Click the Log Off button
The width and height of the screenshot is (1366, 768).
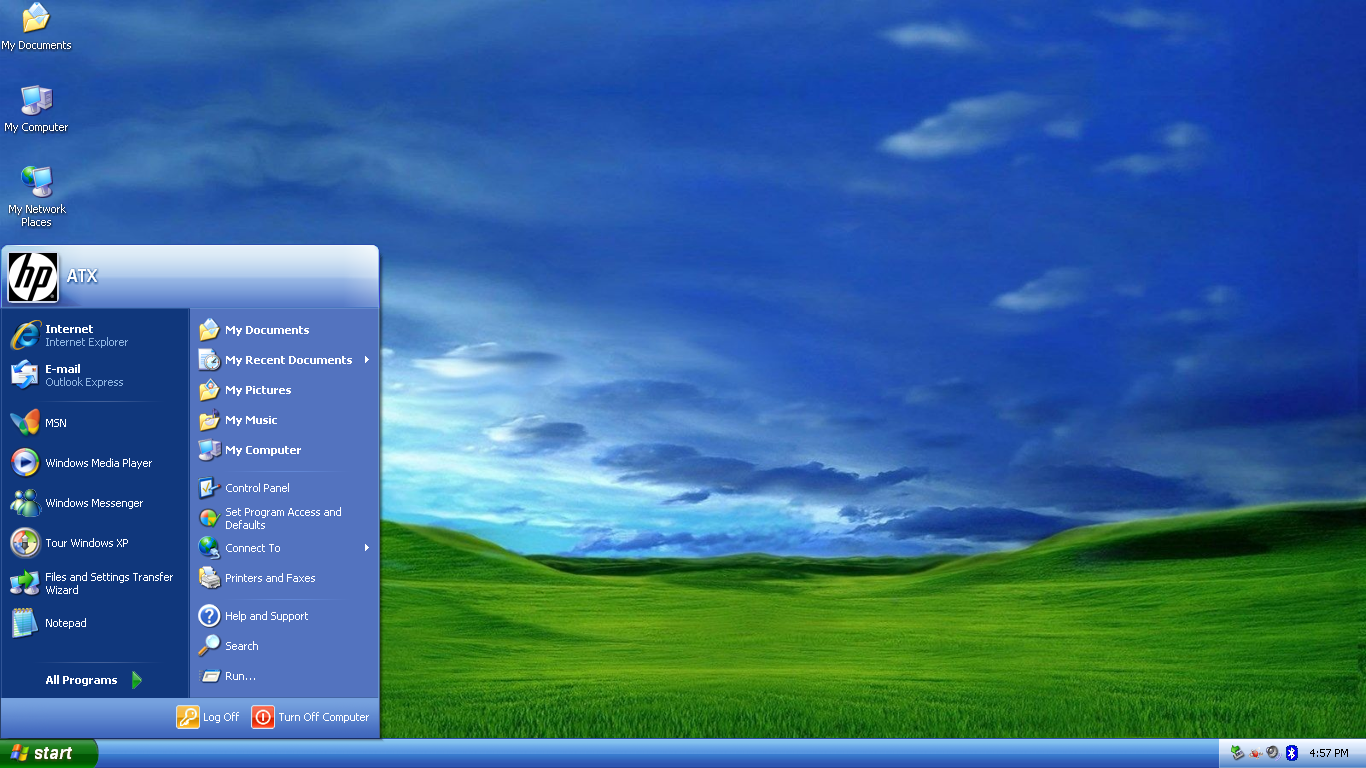tap(209, 717)
